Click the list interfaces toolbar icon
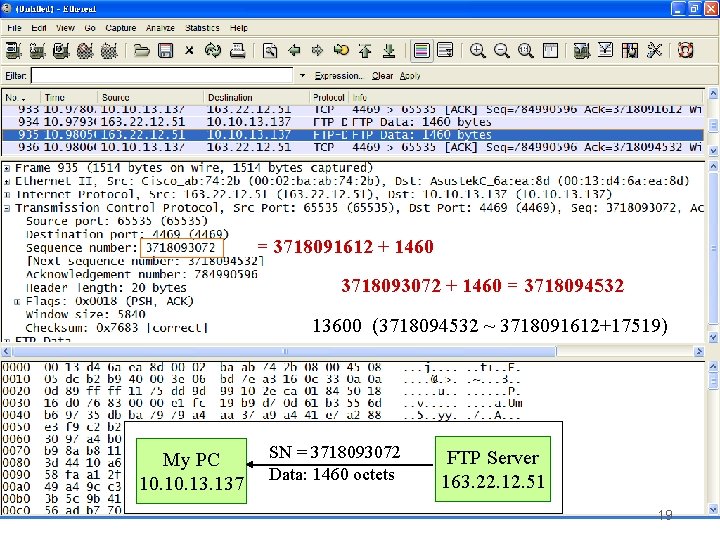Image resolution: width=720 pixels, height=540 pixels. click(13, 50)
